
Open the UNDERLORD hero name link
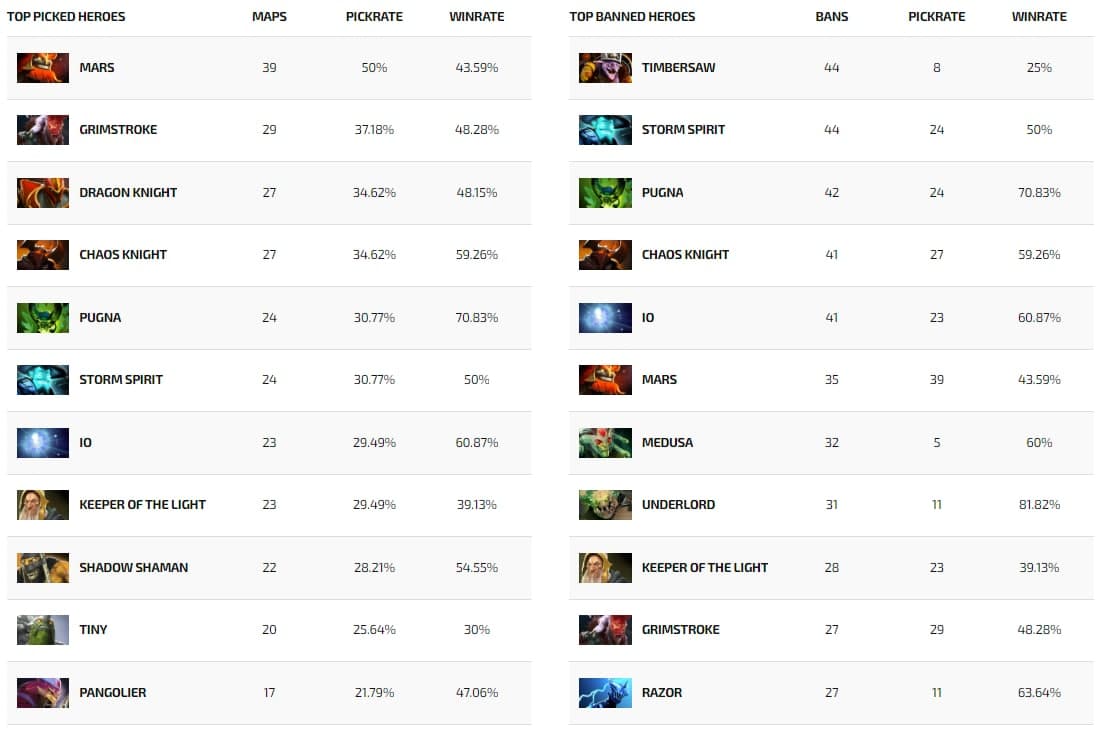tap(678, 504)
